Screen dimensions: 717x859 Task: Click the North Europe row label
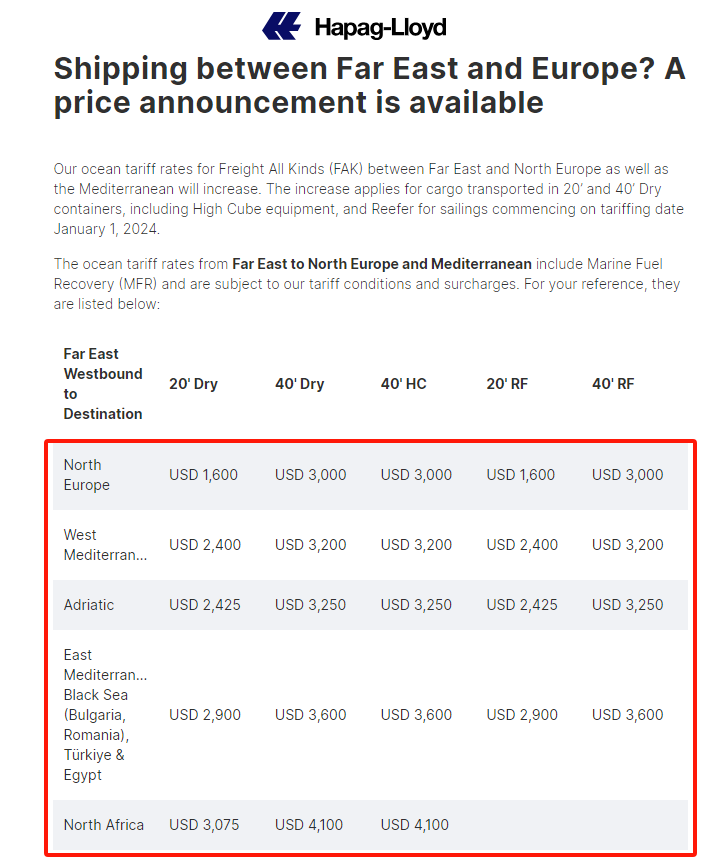[x=87, y=475]
